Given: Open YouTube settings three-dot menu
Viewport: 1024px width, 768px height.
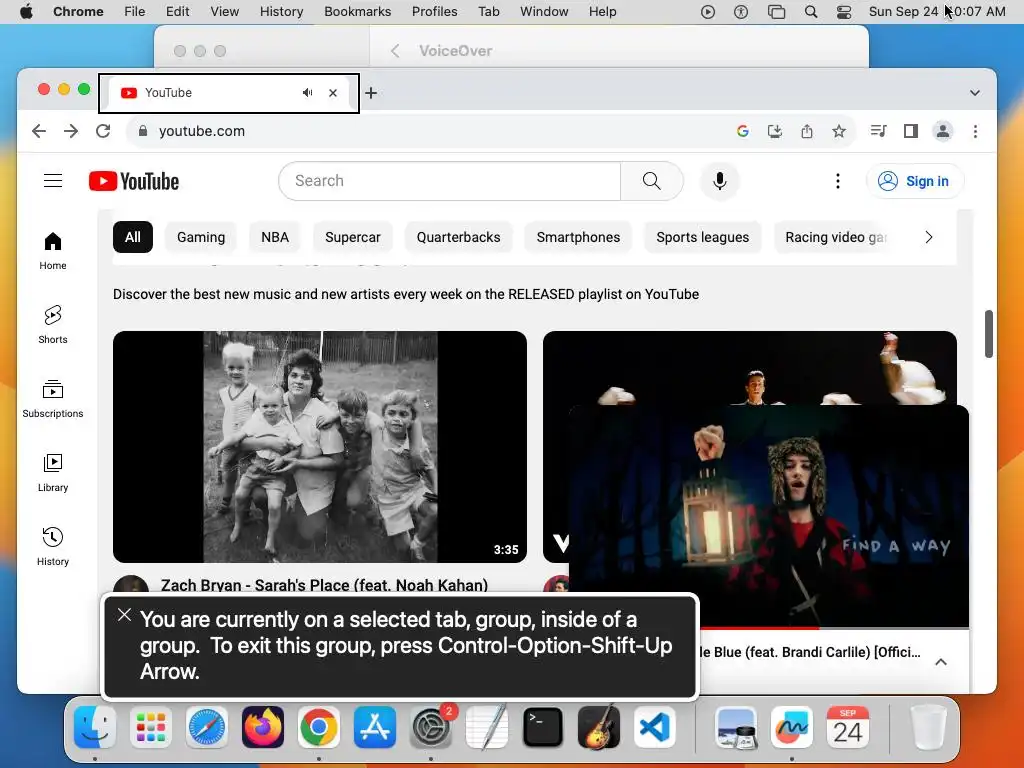Looking at the screenshot, I should pyautogui.click(x=838, y=181).
